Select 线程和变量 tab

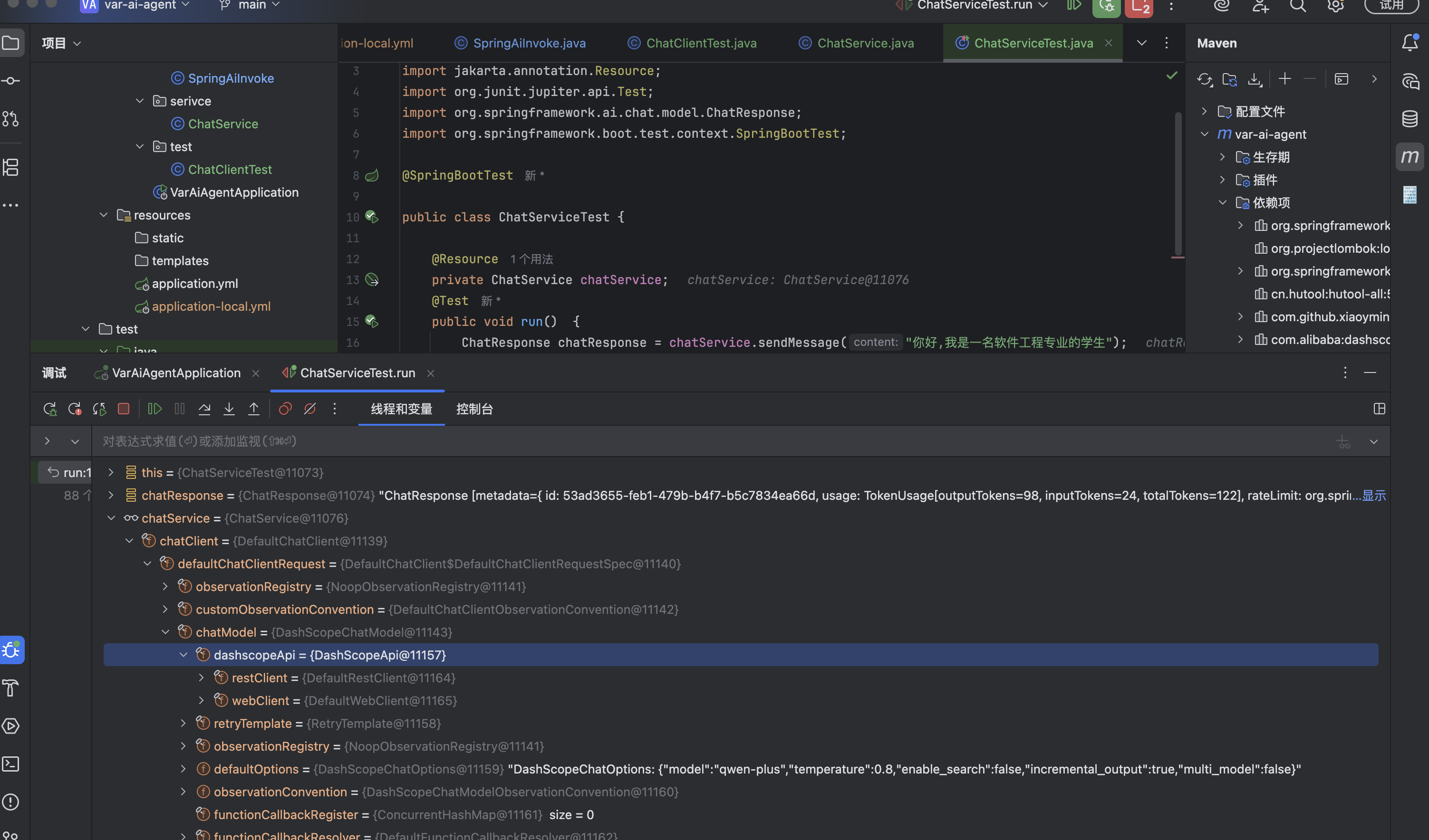(402, 409)
